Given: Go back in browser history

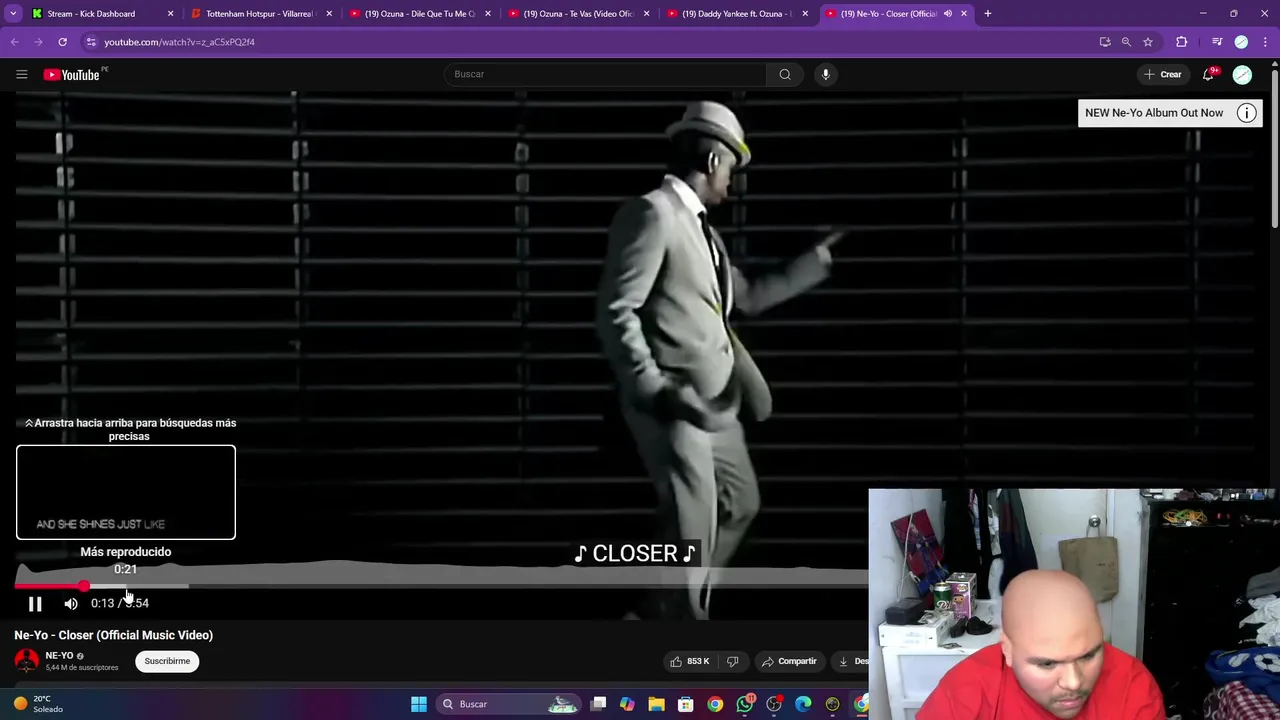Looking at the screenshot, I should click(x=15, y=42).
